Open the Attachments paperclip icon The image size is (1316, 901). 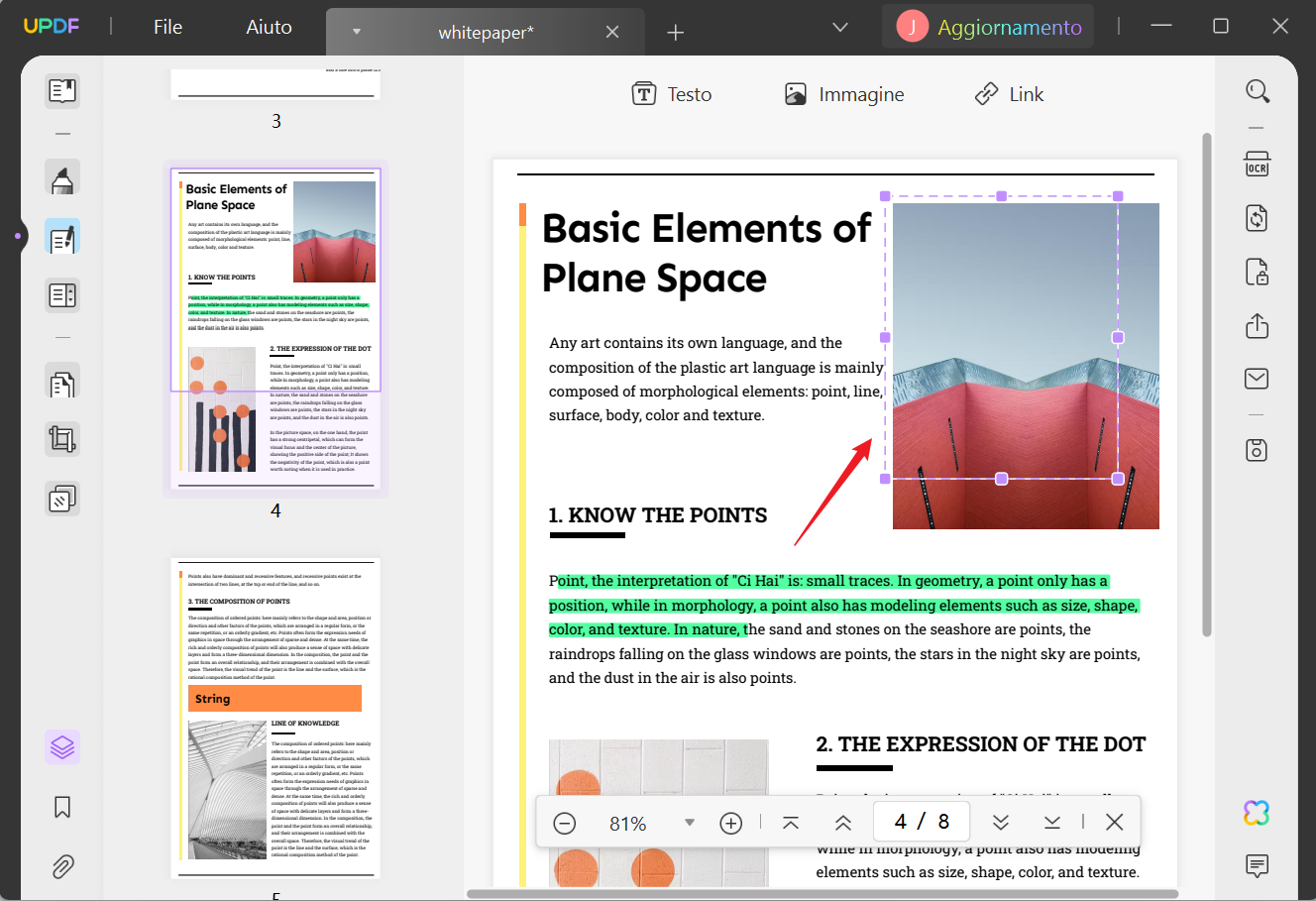pyautogui.click(x=62, y=866)
